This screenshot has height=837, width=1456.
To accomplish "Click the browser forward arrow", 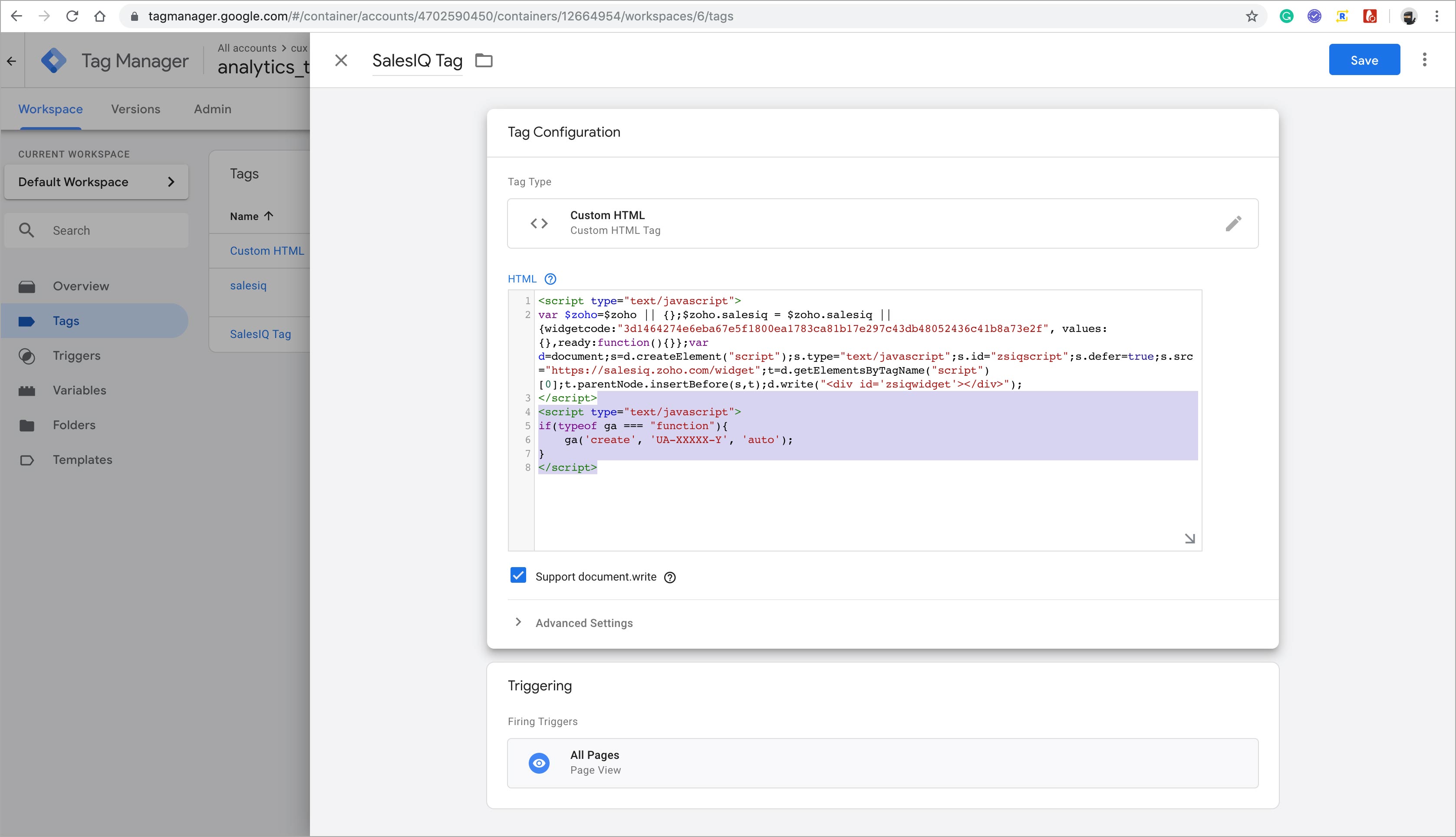I will 44,16.
